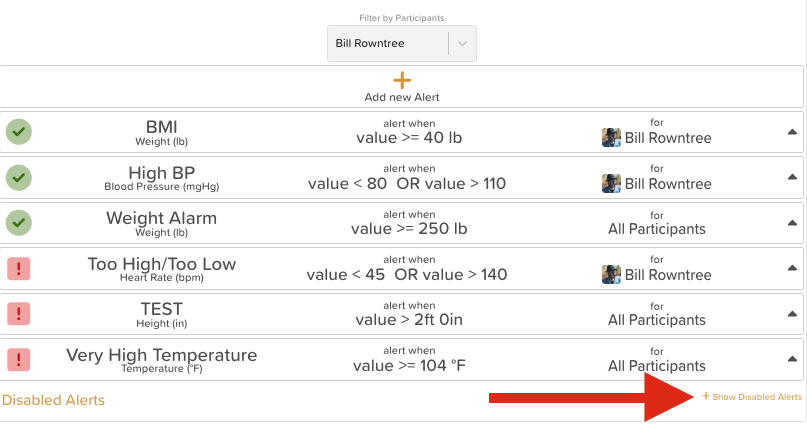The width and height of the screenshot is (807, 426).
Task: Toggle the Too High/Too Low row arrow
Action: [792, 268]
